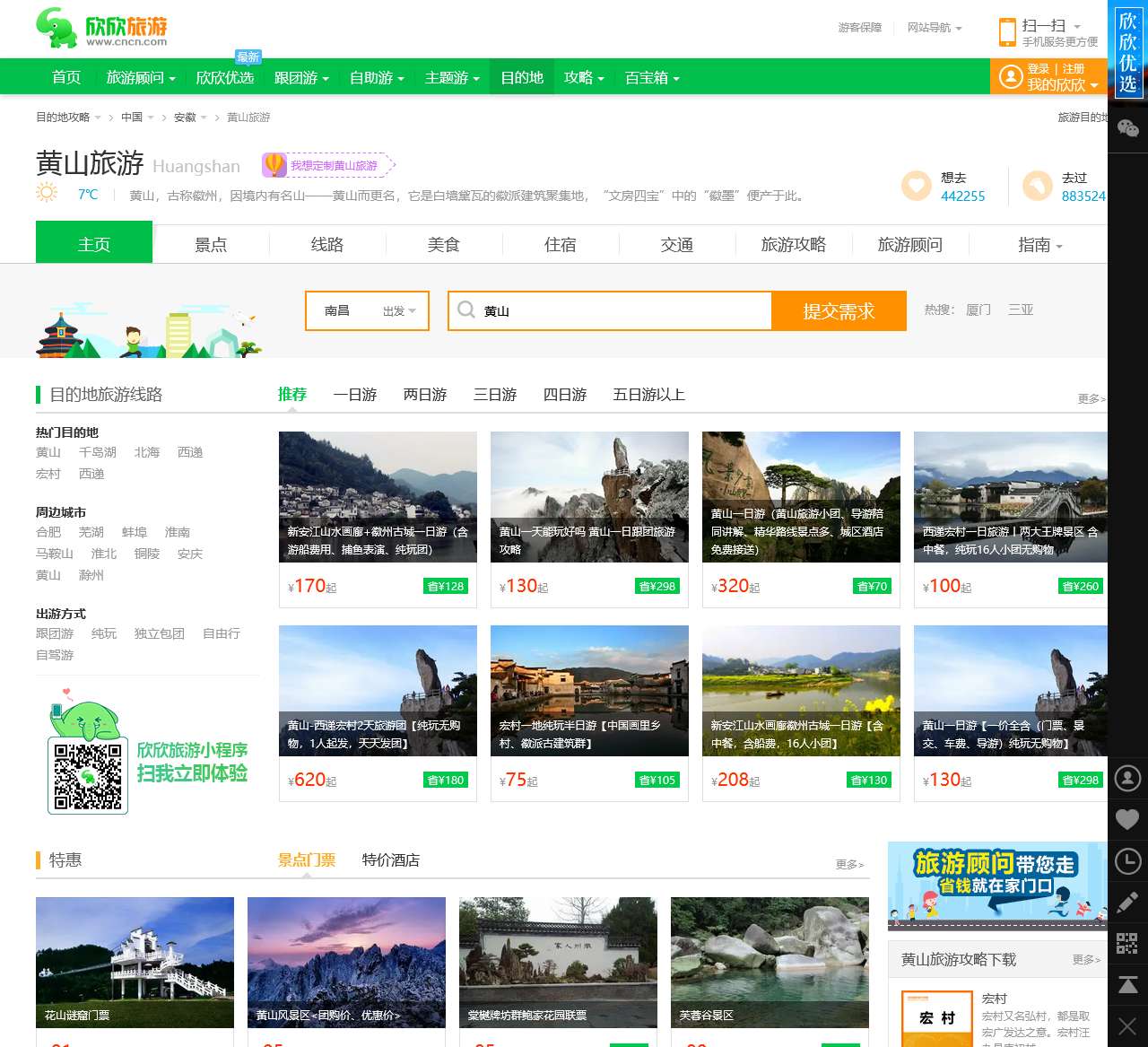This screenshot has width=1148, height=1047.
Task: Select the 三日游 route filter
Action: 494,395
